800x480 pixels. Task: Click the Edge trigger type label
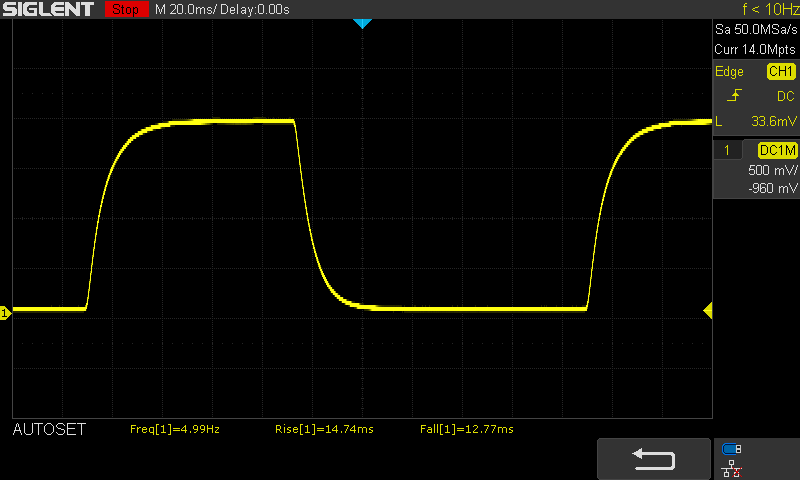click(729, 71)
